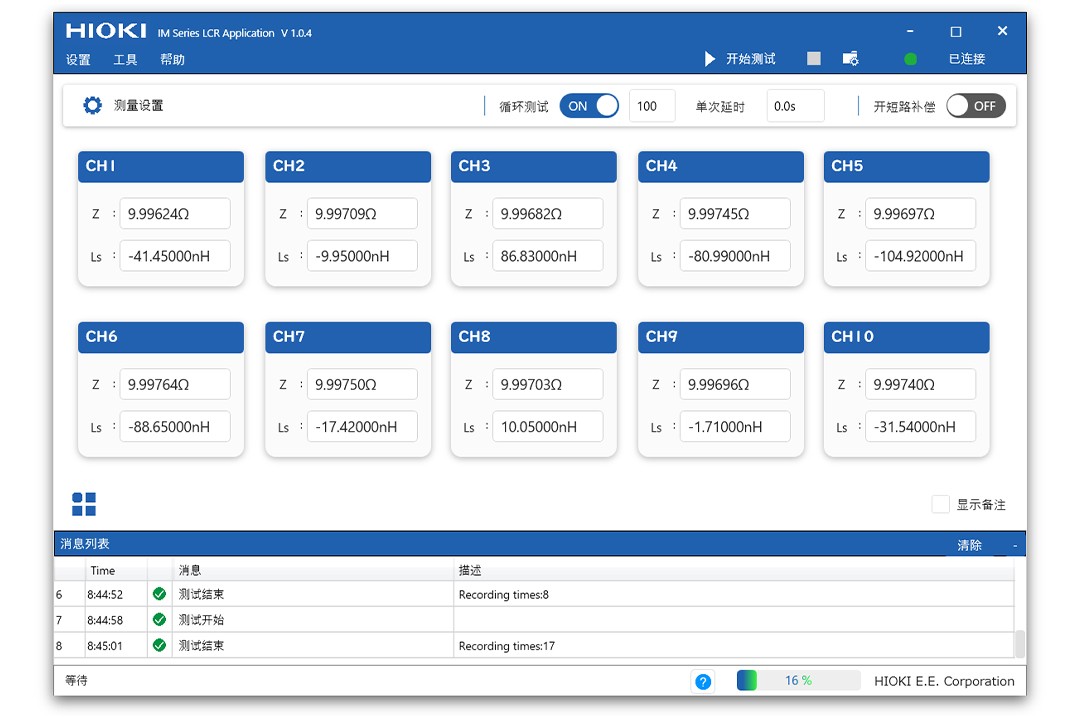This screenshot has width=1080, height=720.
Task: Click the 单次延时 field showing 0.0s
Action: click(x=795, y=106)
